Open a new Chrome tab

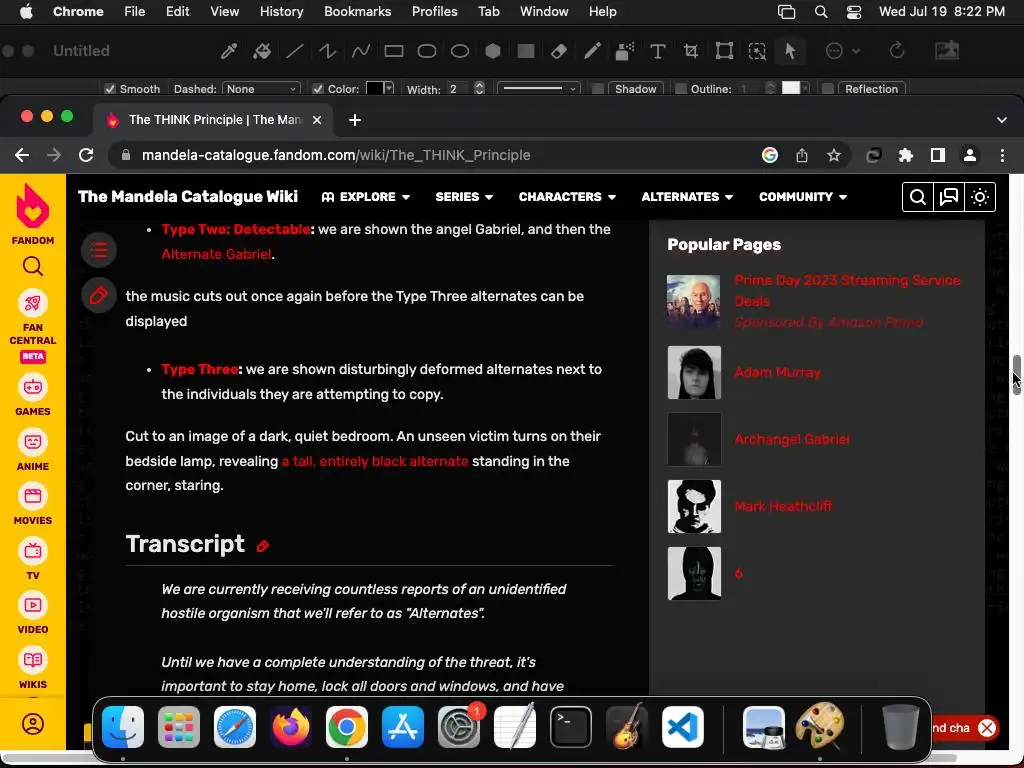(355, 120)
